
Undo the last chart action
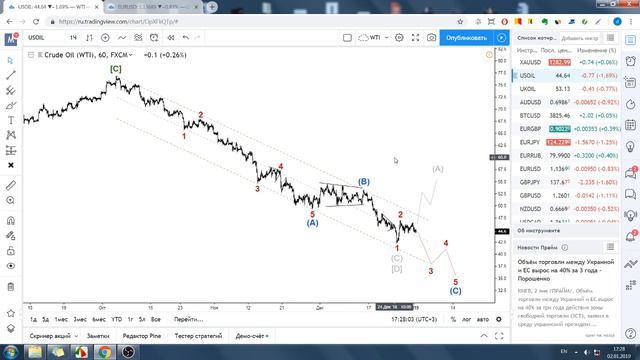click(186, 38)
